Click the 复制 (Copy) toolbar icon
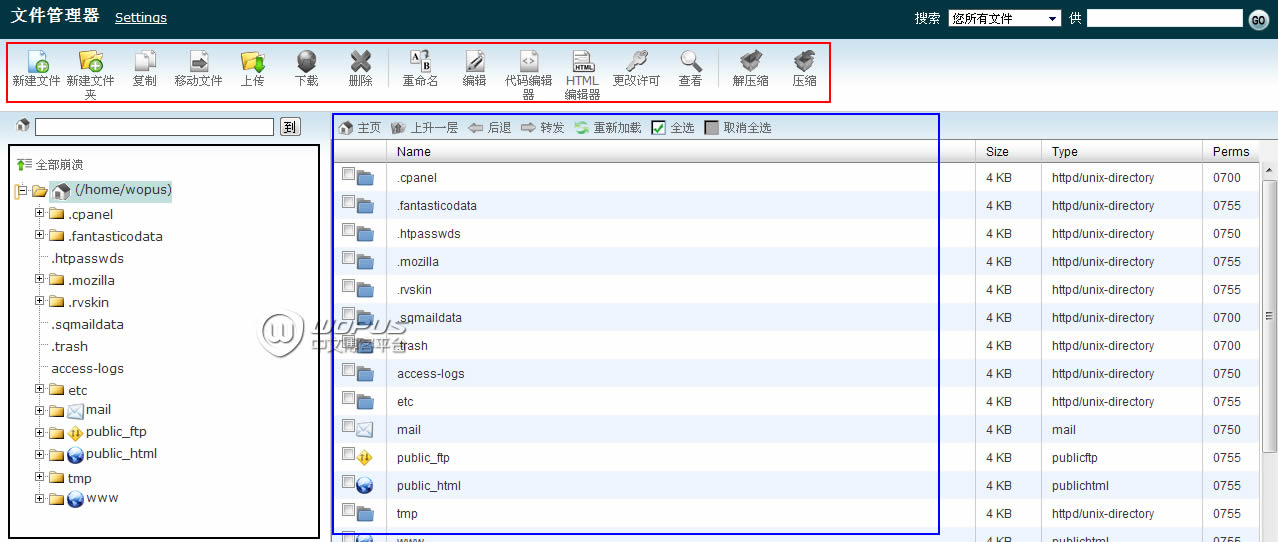The width and height of the screenshot is (1278, 542). click(145, 61)
